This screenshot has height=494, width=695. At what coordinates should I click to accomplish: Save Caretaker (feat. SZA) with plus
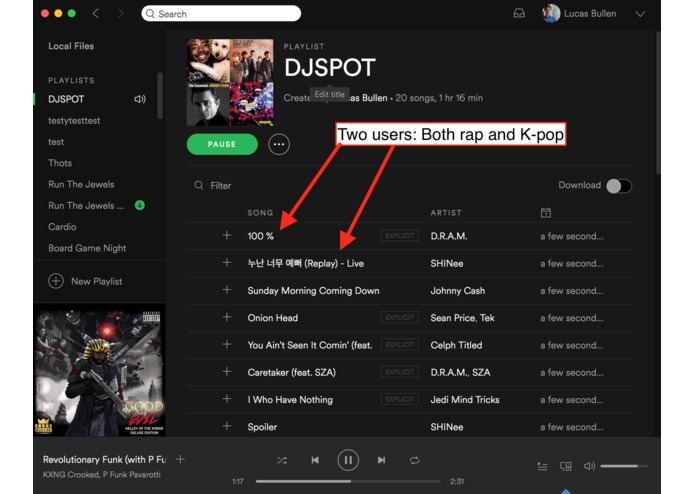[226, 372]
